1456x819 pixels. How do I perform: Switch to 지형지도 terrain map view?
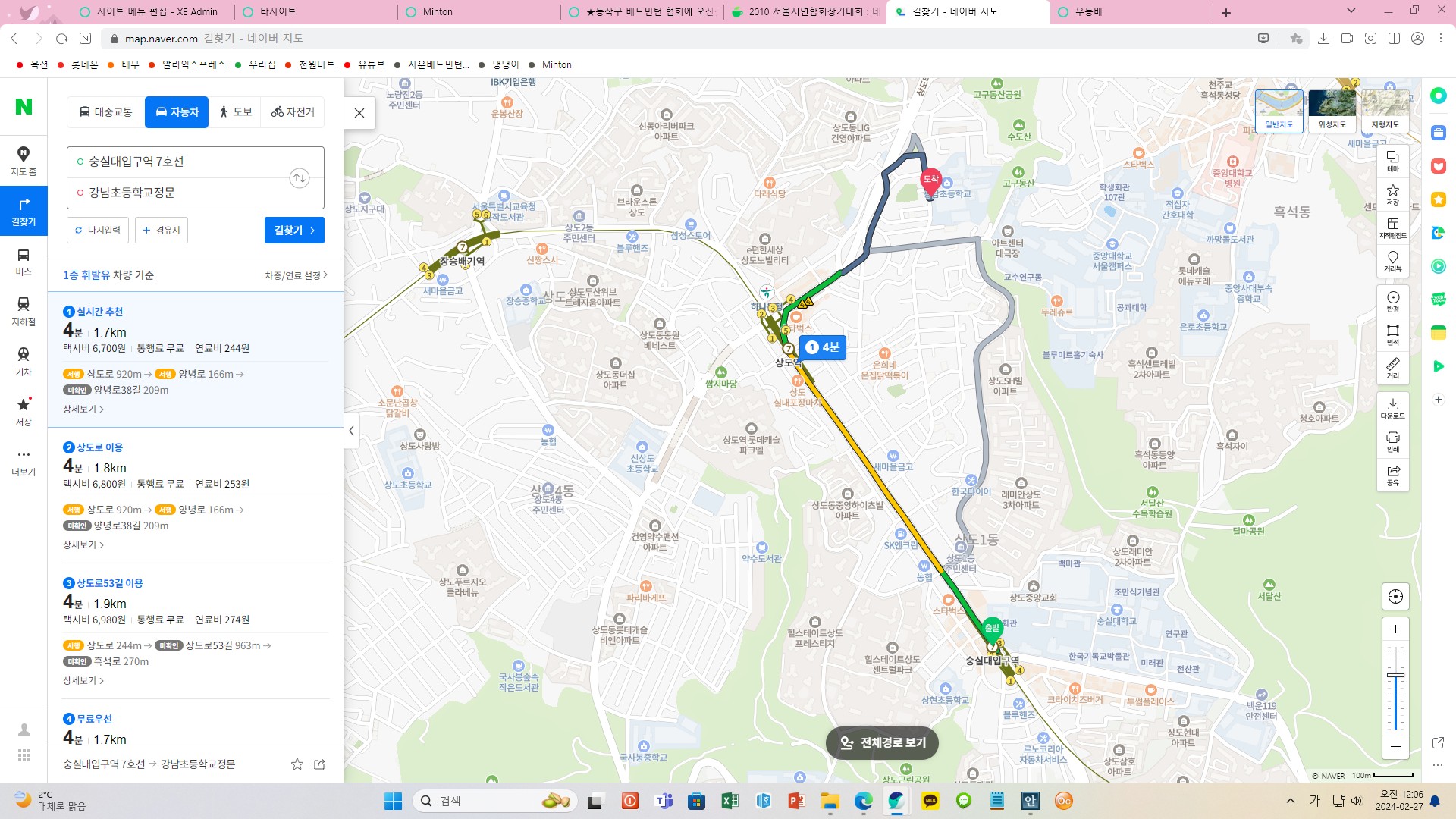coord(1385,111)
